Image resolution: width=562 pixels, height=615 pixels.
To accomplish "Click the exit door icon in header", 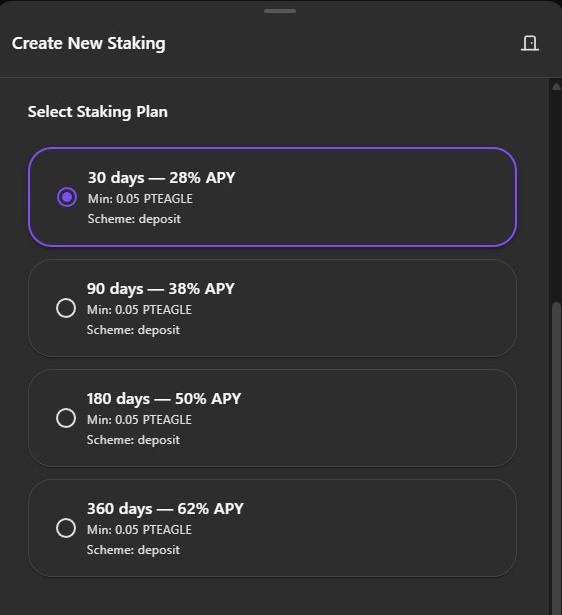I will coord(529,43).
